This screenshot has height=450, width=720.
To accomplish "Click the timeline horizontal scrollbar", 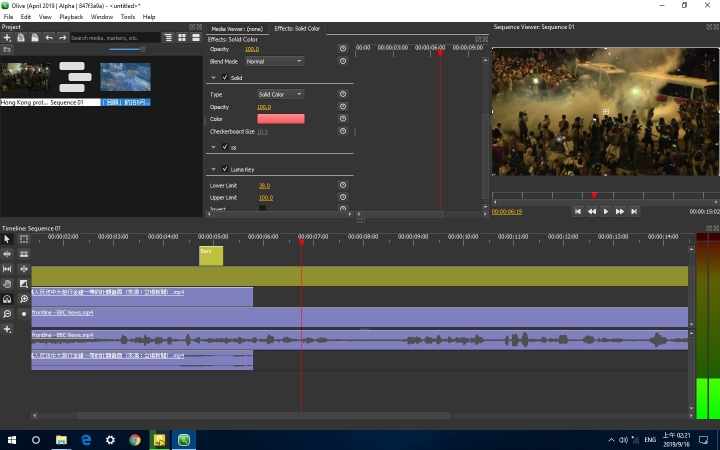I will click(x=263, y=416).
